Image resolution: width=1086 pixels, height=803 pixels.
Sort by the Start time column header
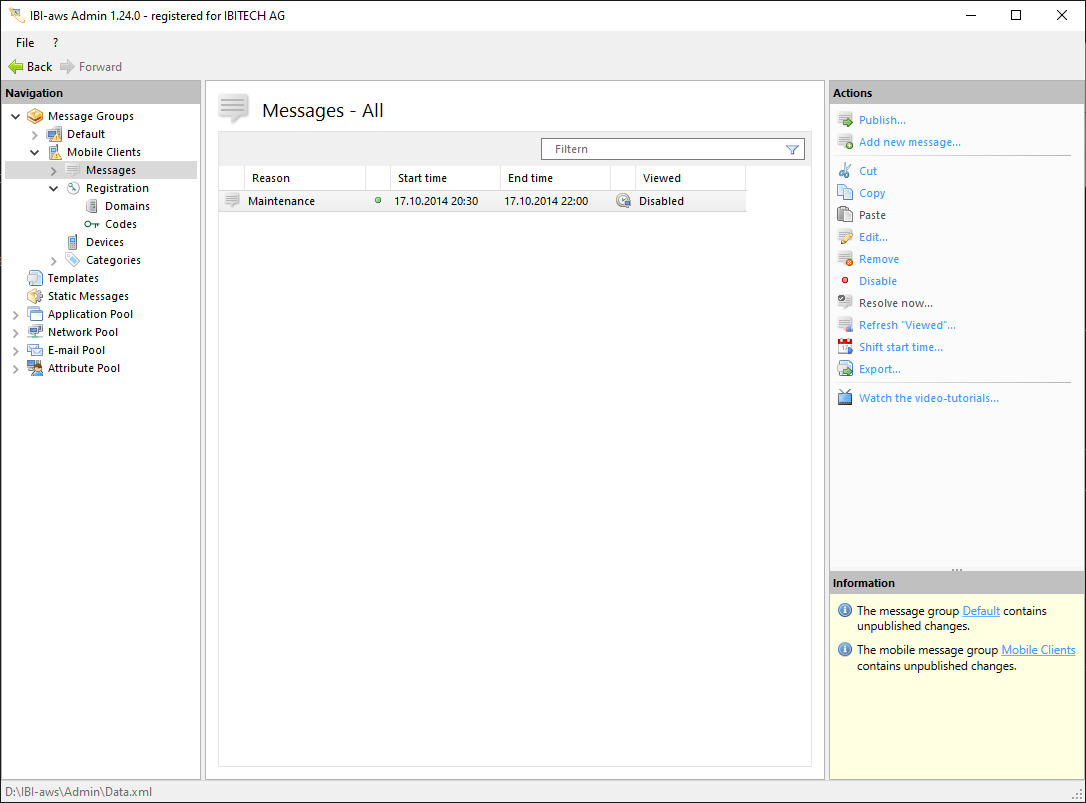tap(422, 178)
